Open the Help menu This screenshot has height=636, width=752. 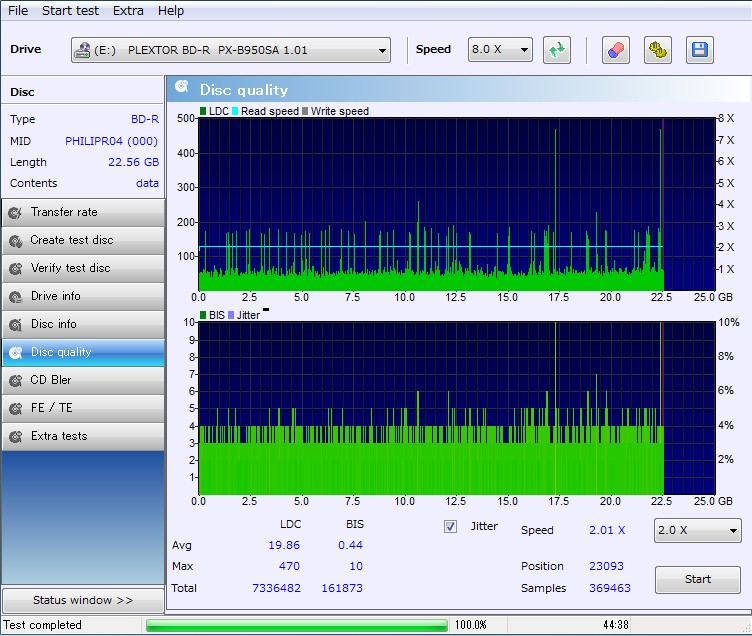tap(171, 11)
